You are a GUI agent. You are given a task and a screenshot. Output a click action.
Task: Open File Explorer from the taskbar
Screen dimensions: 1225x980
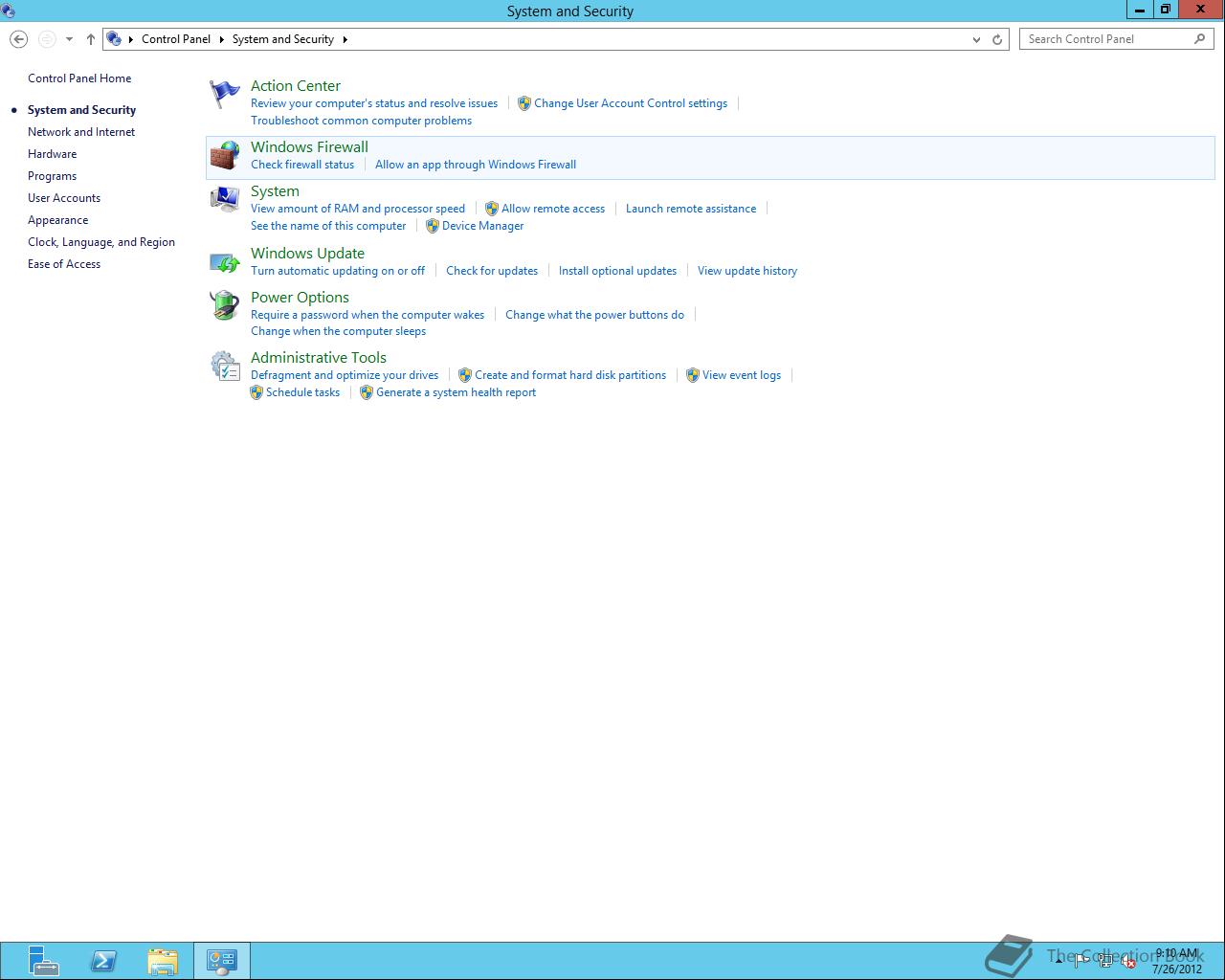[163, 961]
